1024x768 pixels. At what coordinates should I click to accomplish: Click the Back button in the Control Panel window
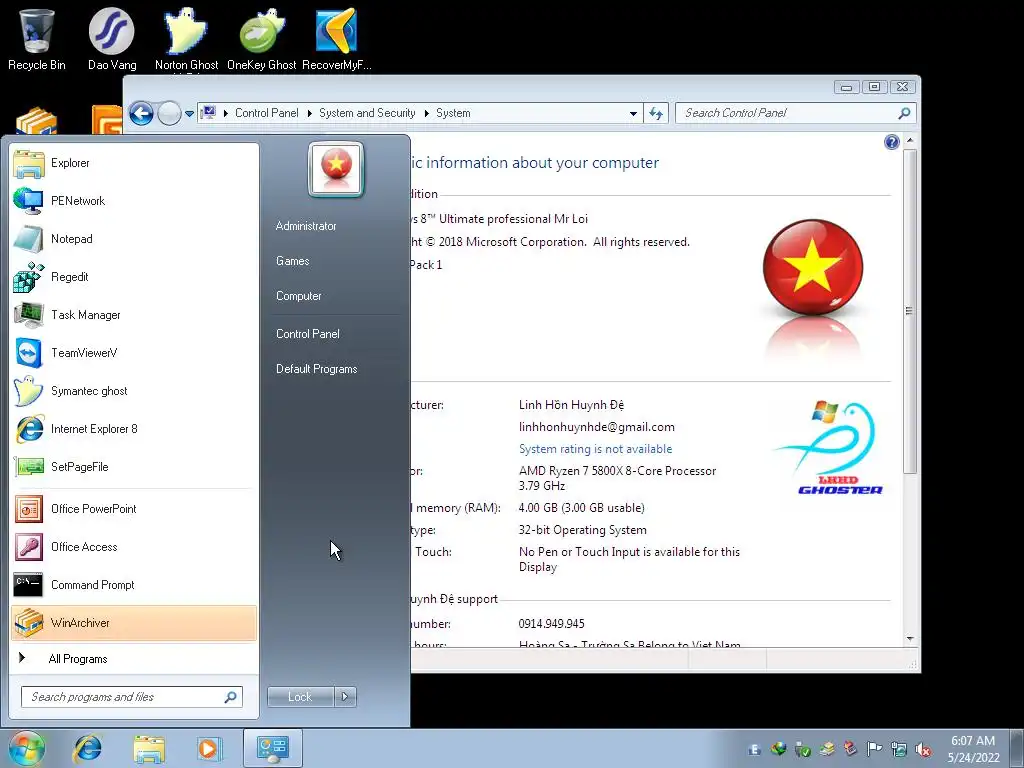click(141, 114)
